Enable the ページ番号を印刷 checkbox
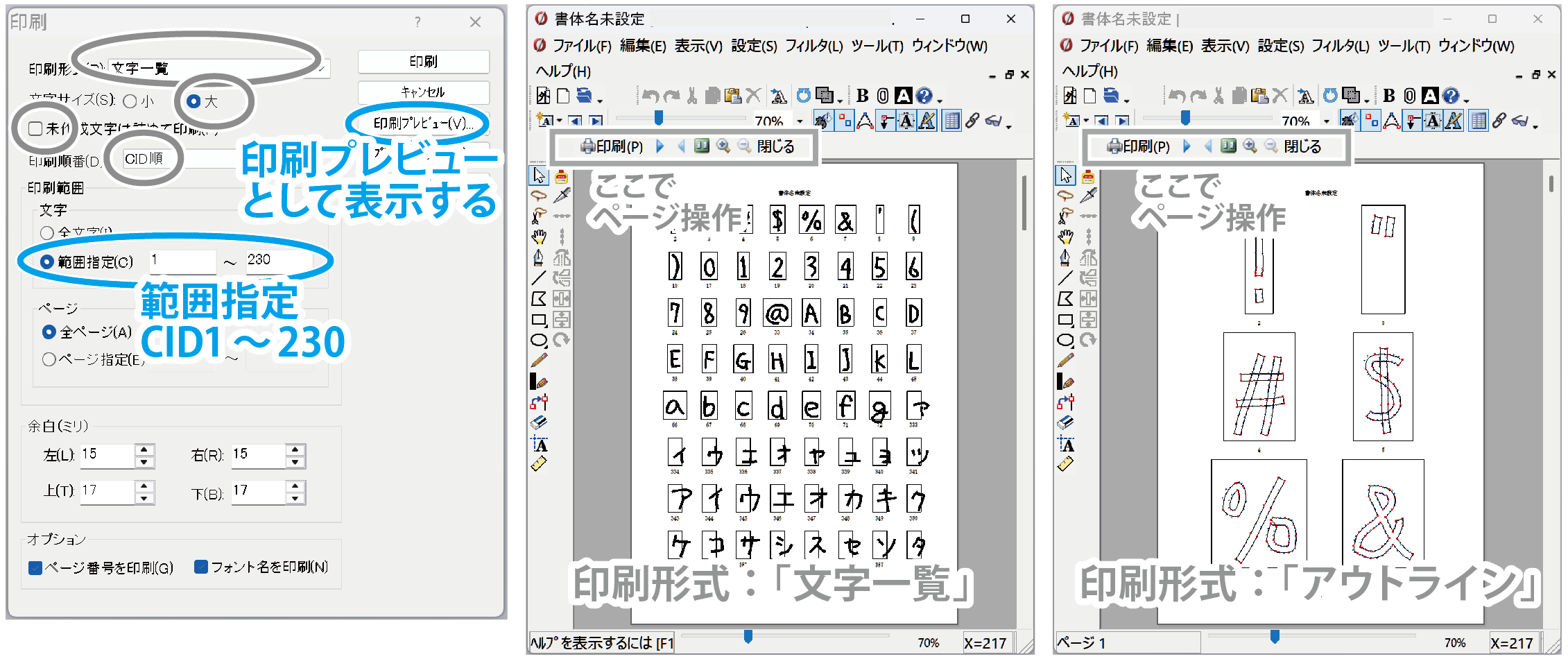 click(x=35, y=567)
